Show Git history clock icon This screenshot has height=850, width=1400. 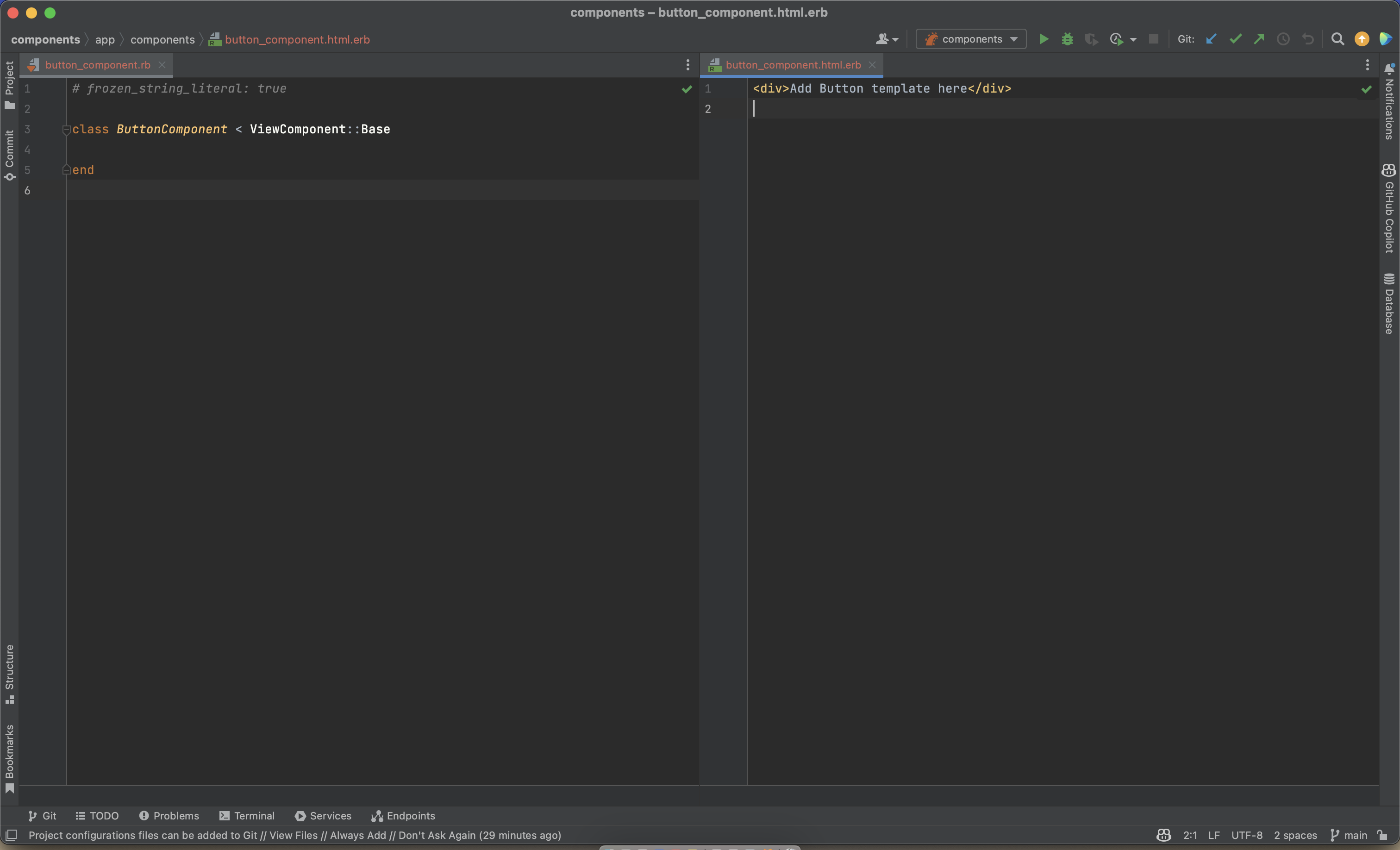(x=1283, y=39)
